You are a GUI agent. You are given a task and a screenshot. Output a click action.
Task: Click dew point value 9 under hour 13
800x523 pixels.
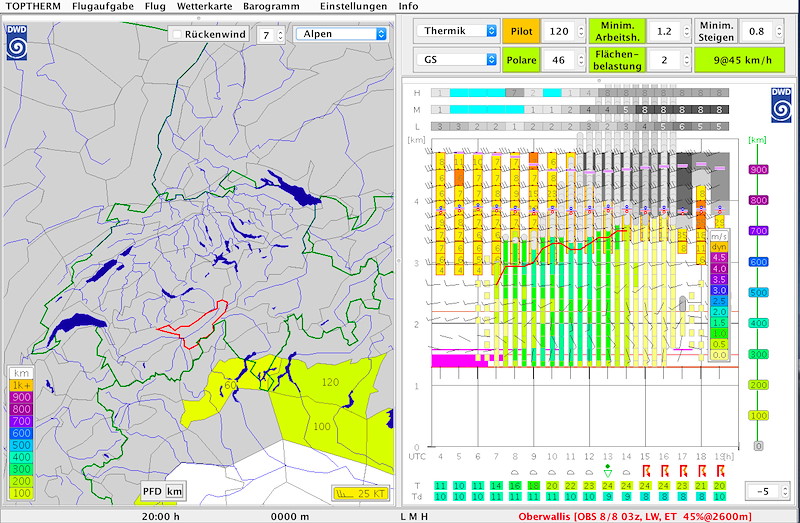tap(607, 496)
